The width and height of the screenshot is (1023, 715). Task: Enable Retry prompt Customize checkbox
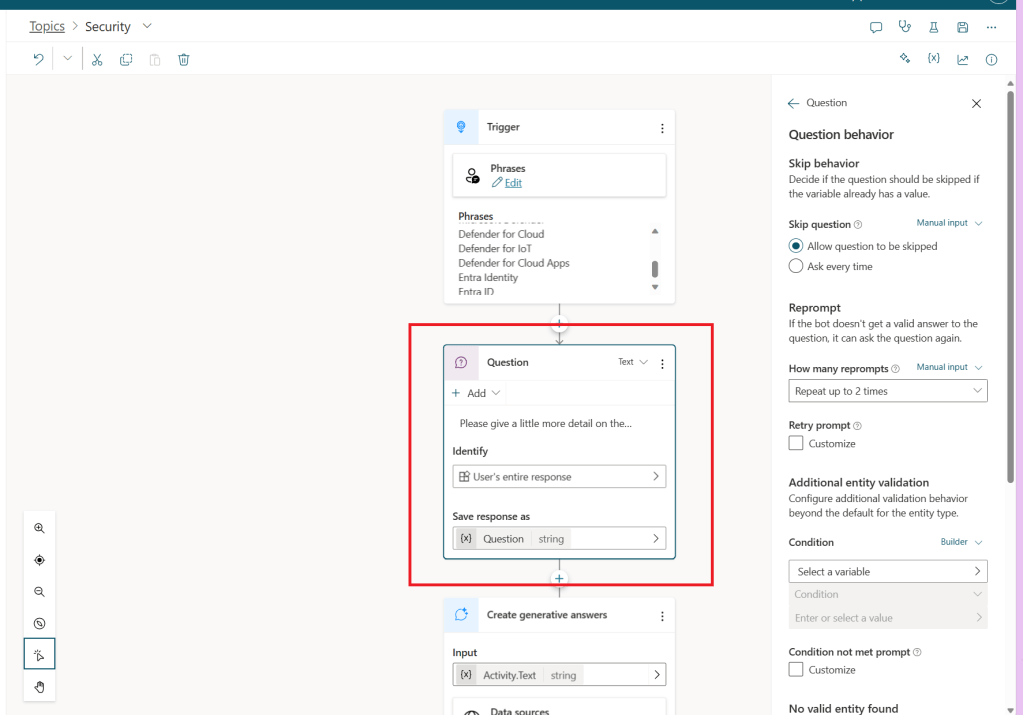(x=796, y=443)
